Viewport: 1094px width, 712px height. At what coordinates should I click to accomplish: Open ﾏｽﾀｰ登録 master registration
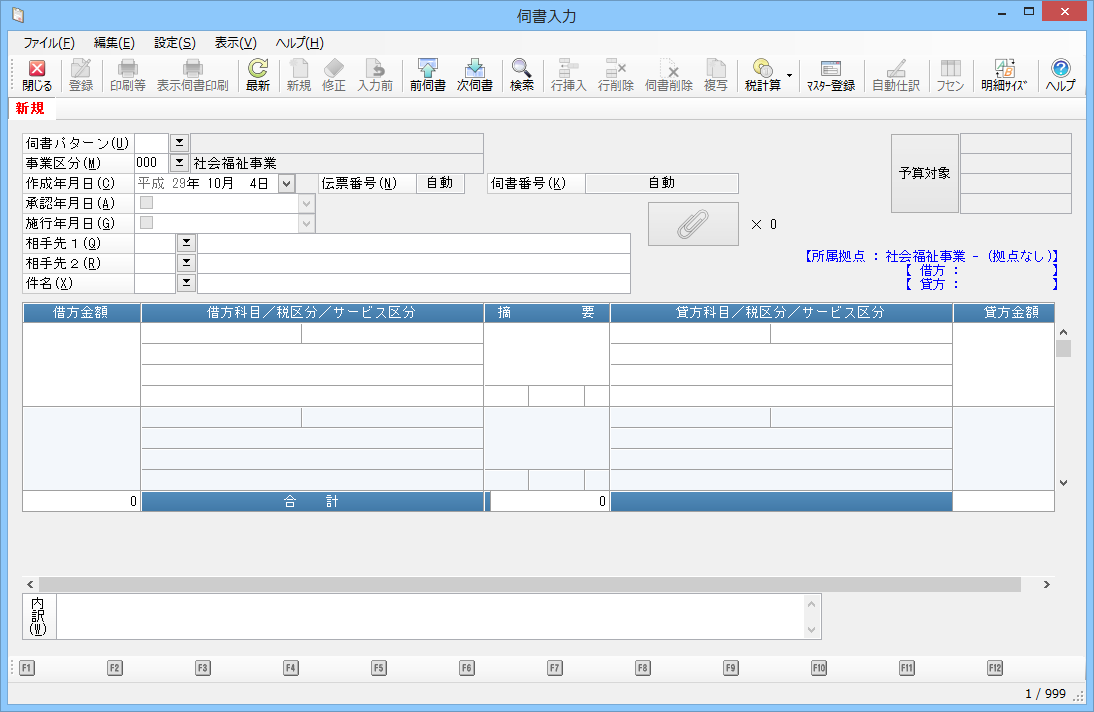tap(830, 76)
